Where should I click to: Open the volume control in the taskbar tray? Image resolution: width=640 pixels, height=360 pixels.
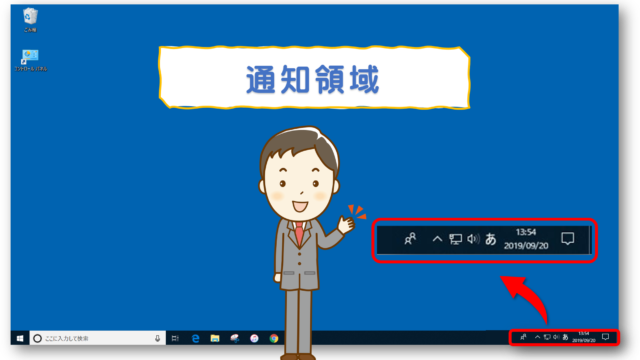pos(556,337)
